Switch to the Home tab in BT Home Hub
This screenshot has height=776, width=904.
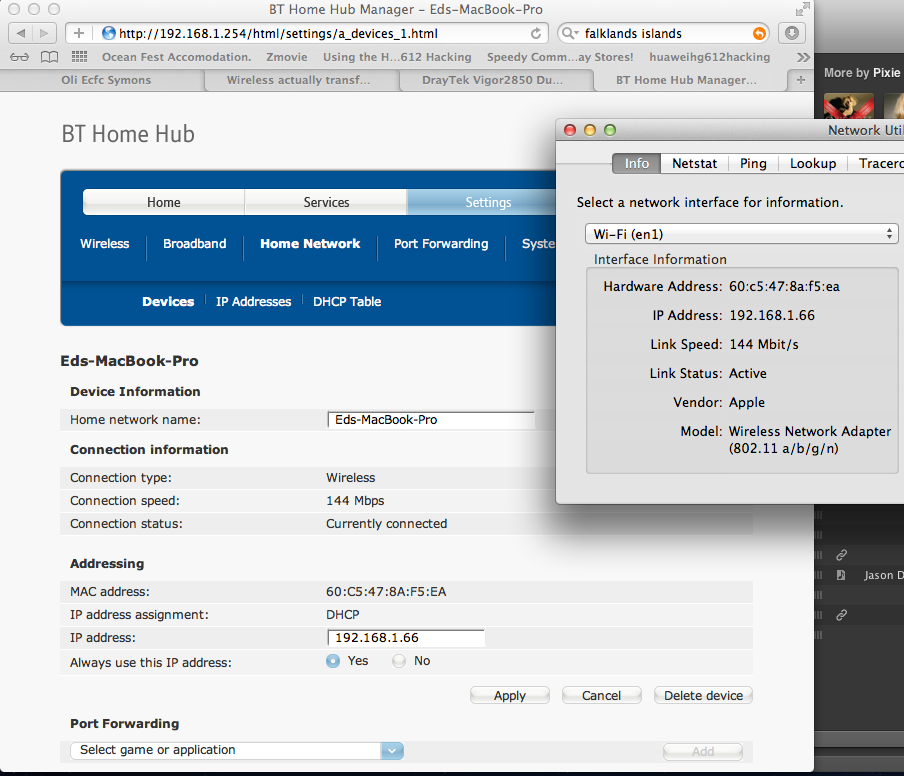click(164, 202)
